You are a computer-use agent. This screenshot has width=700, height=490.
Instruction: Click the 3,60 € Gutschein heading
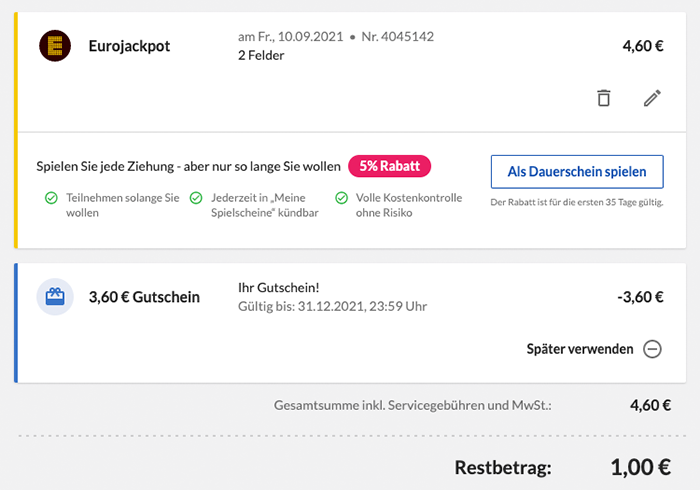(144, 297)
